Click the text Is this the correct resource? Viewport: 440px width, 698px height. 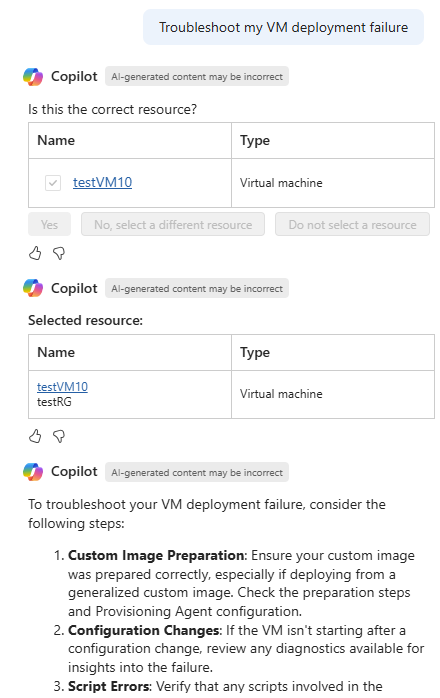coord(112,110)
